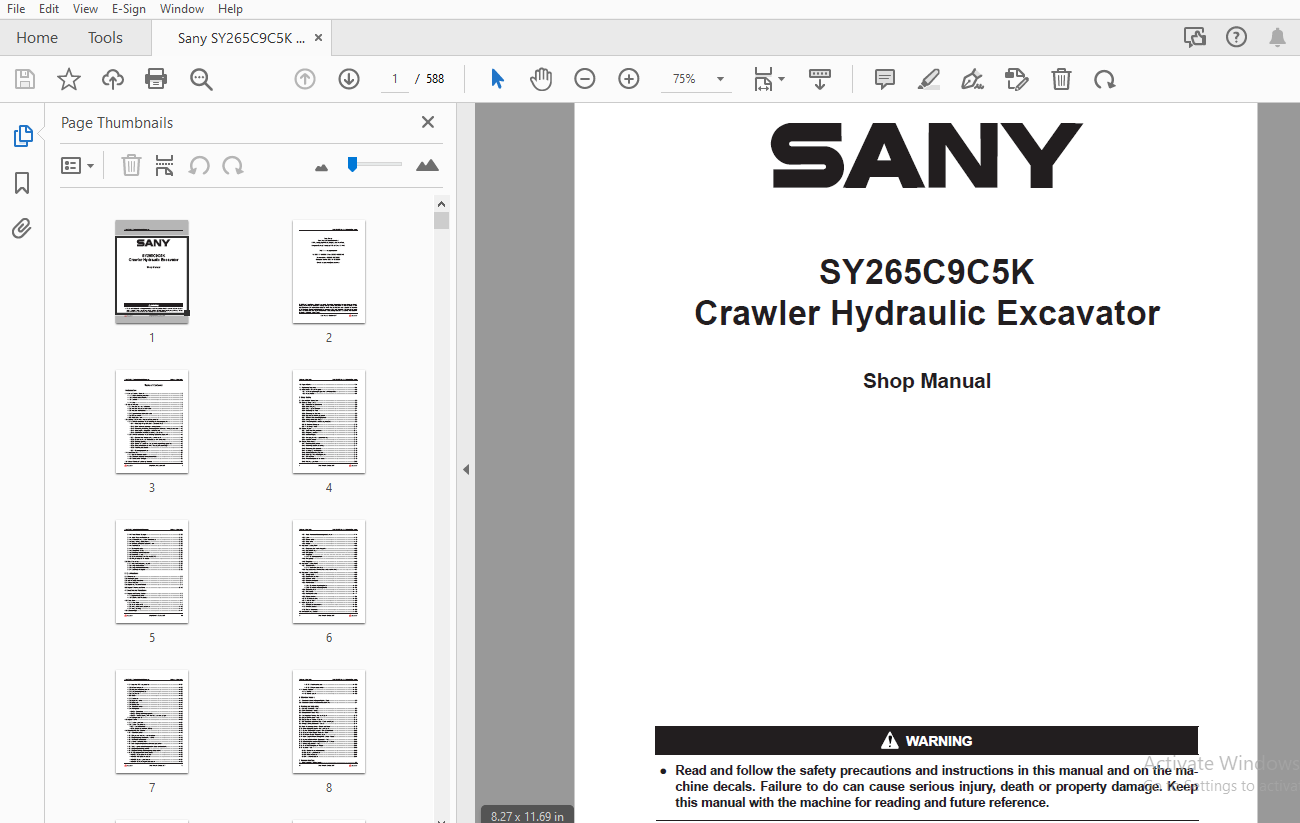
Task: Open the View menu
Action: tap(86, 9)
